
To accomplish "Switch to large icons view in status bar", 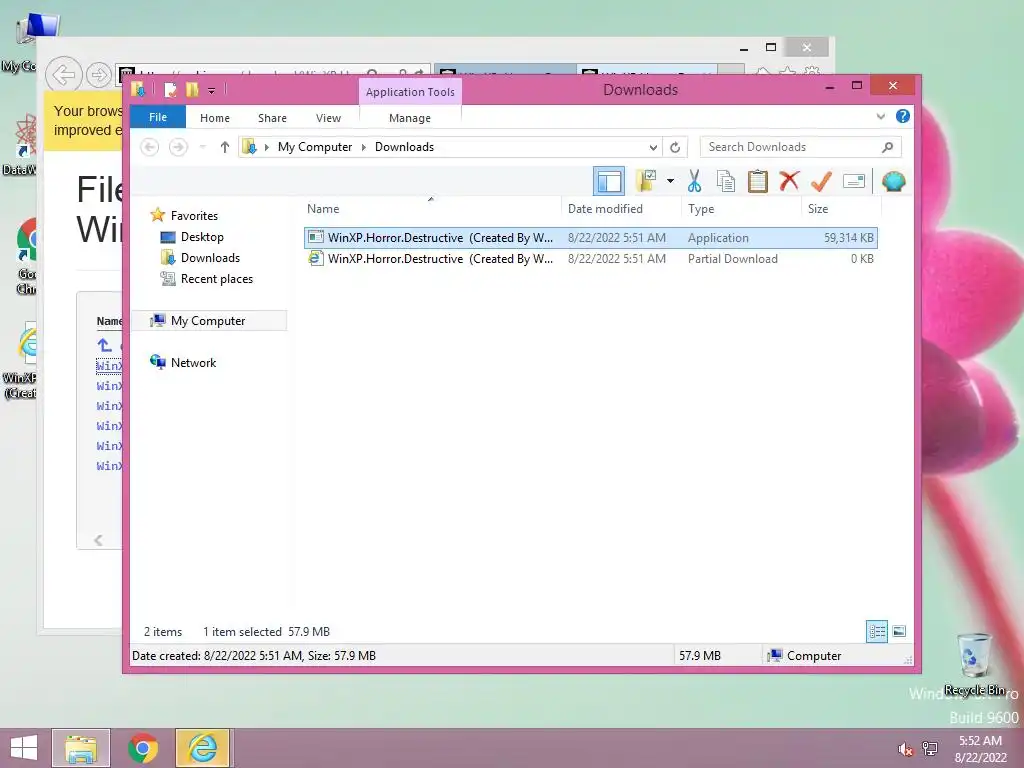I will click(899, 631).
